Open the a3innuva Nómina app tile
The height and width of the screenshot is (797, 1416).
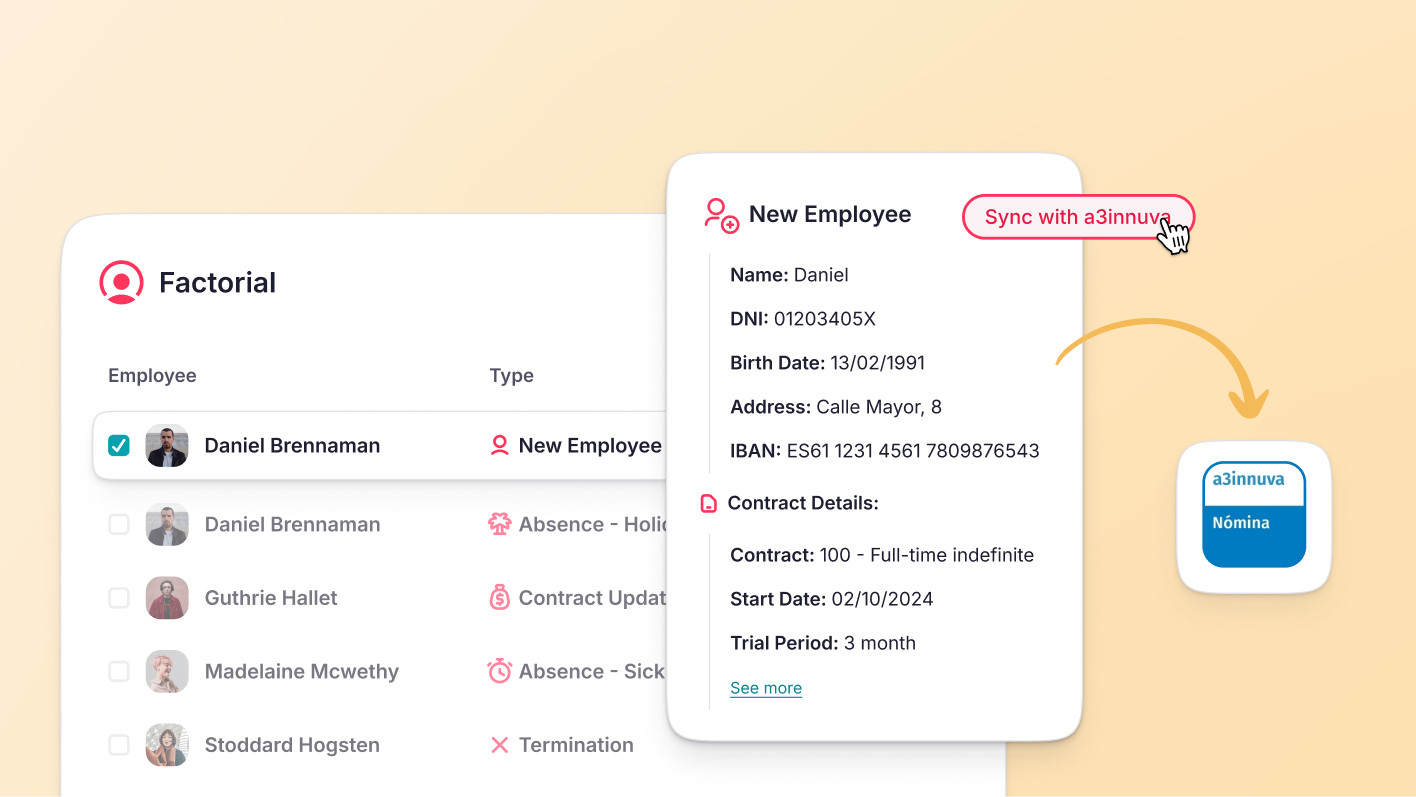[x=1254, y=516]
